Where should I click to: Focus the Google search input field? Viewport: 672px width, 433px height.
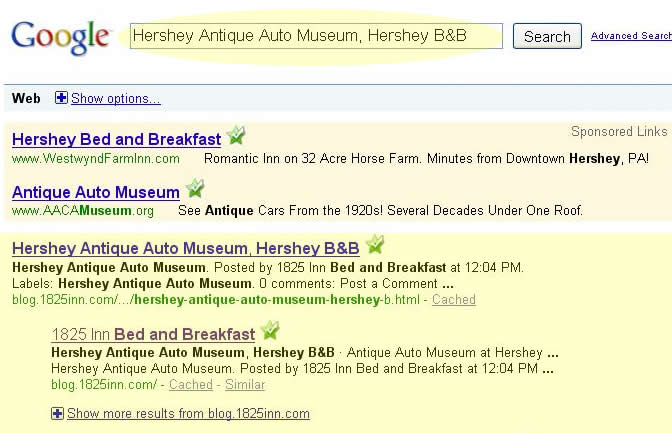tap(316, 36)
